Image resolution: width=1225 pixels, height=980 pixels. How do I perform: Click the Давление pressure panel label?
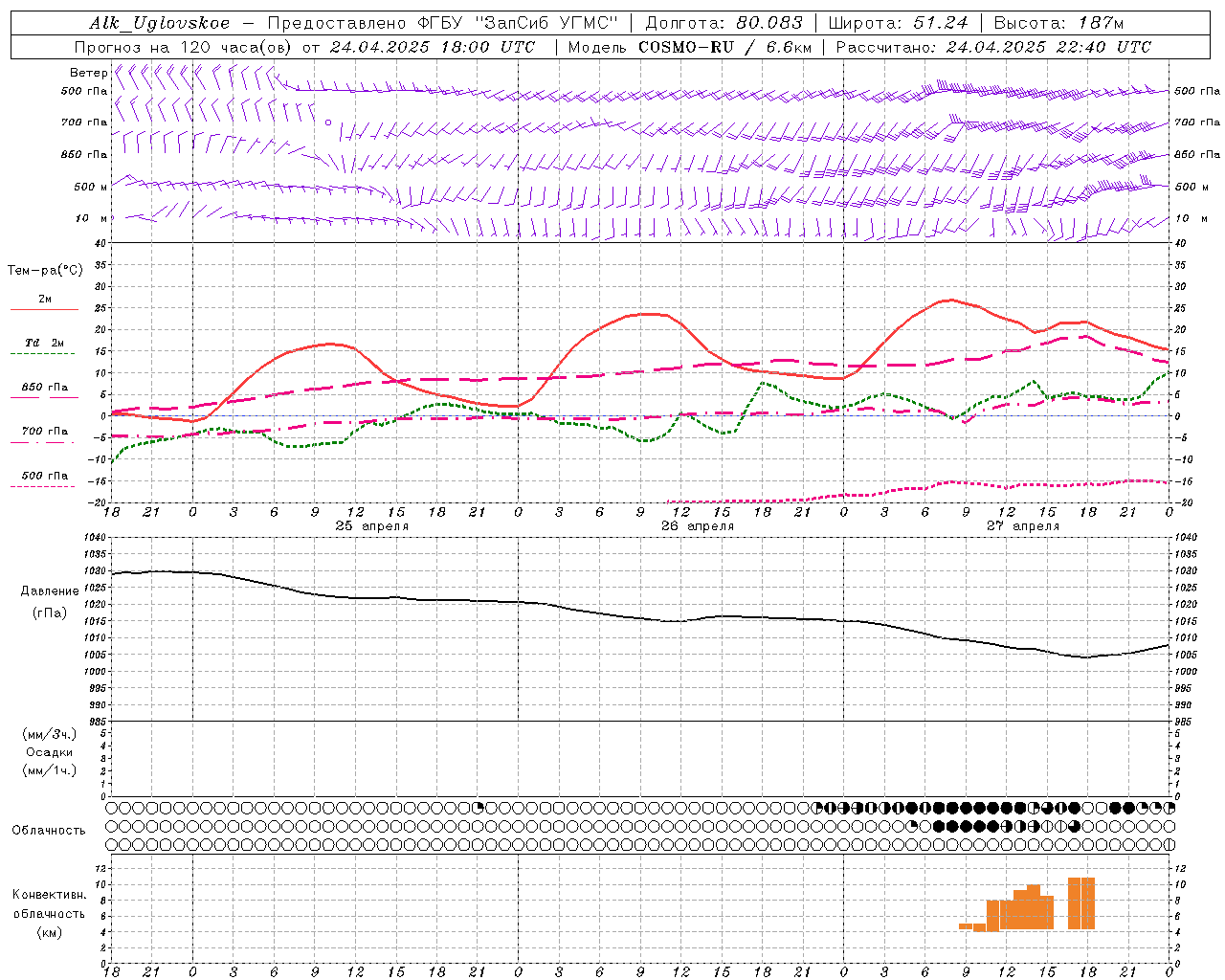tap(50, 591)
